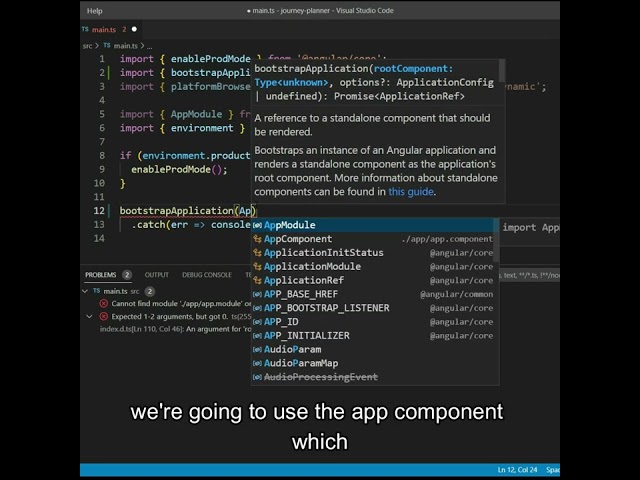Click variable icon beside AudioProcessingEvent
This screenshot has width=640, height=480.
point(257,378)
